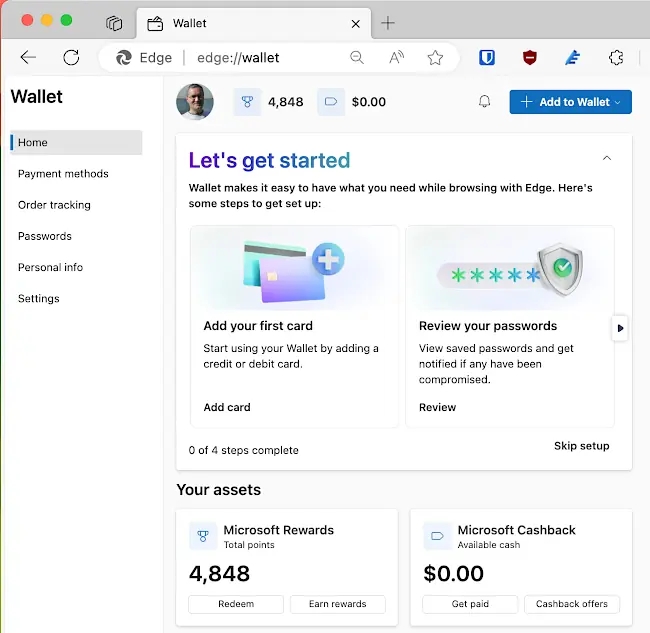The image size is (650, 633).
Task: Click Skip setup
Action: click(582, 446)
